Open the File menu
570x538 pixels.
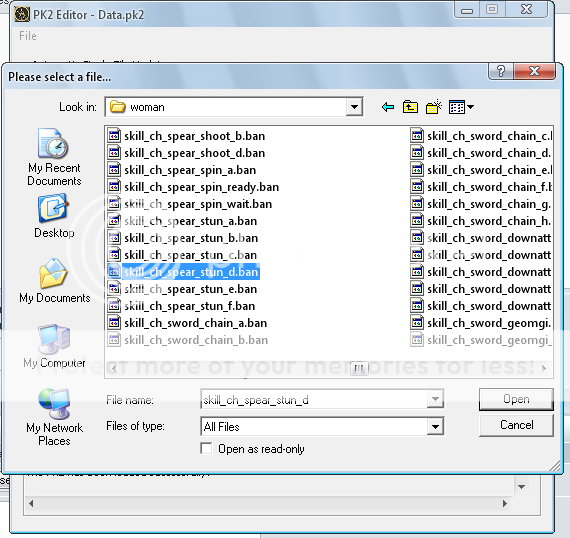pos(28,36)
